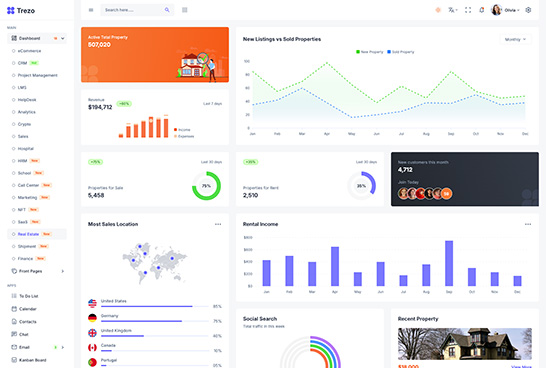546x368 pixels.
Task: Open the notifications bell icon
Action: point(482,10)
